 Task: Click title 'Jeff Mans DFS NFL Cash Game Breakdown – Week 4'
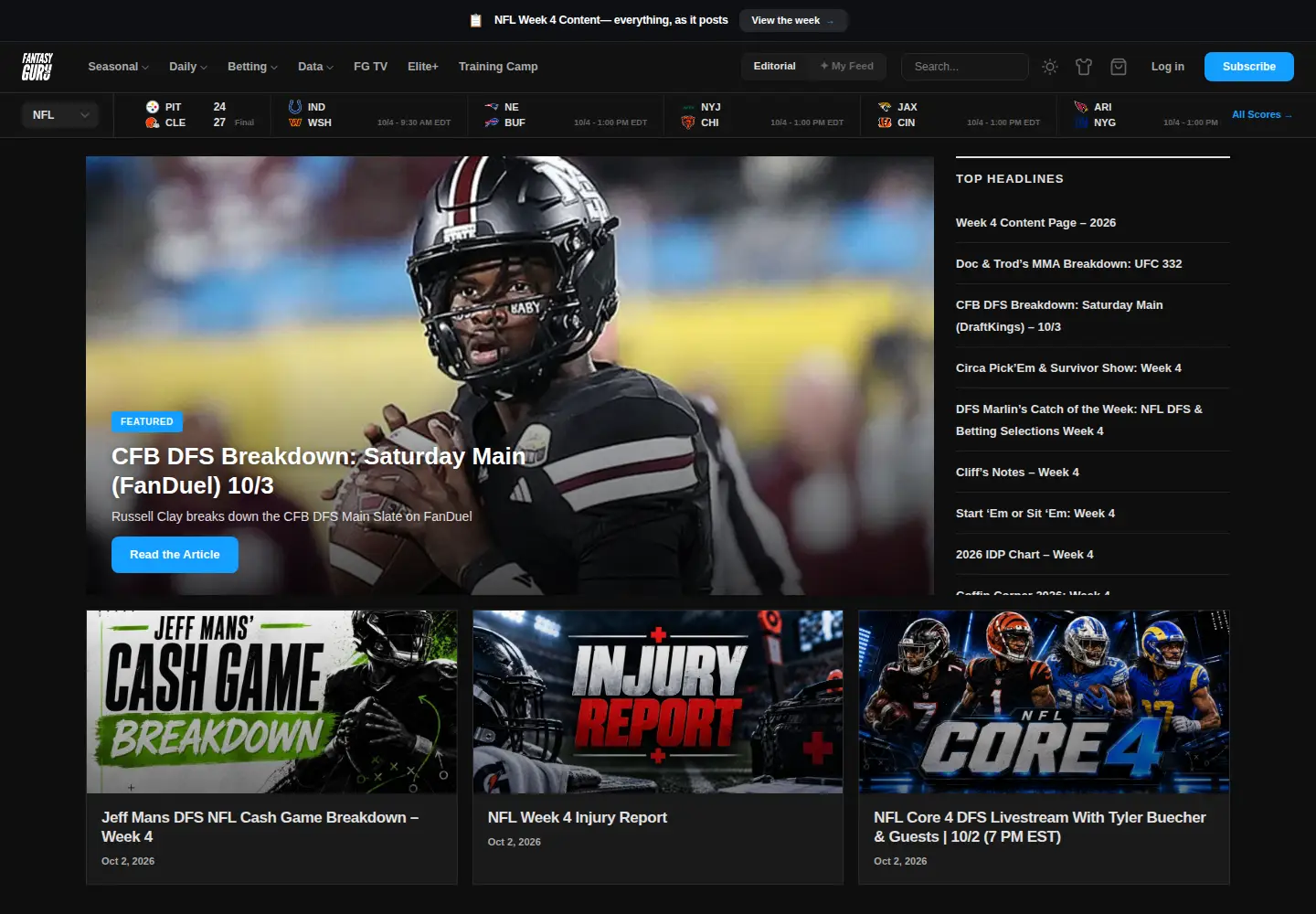click(x=260, y=827)
